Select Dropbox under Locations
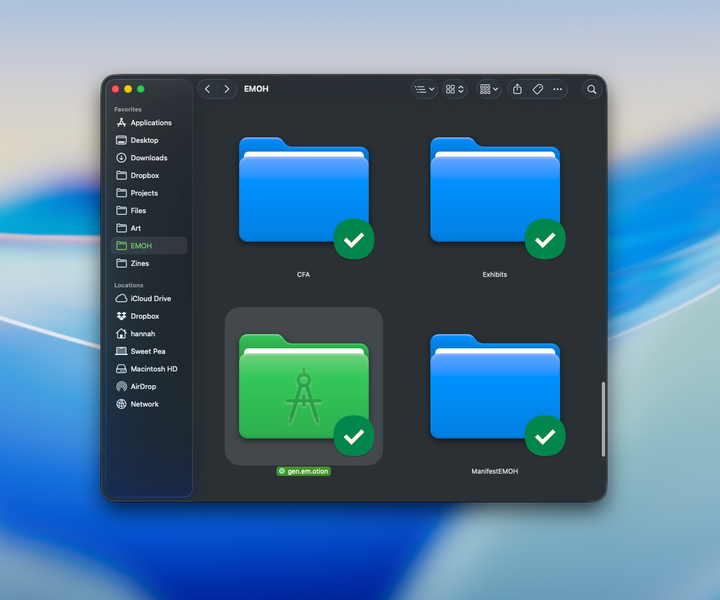720x600 pixels. pos(149,316)
